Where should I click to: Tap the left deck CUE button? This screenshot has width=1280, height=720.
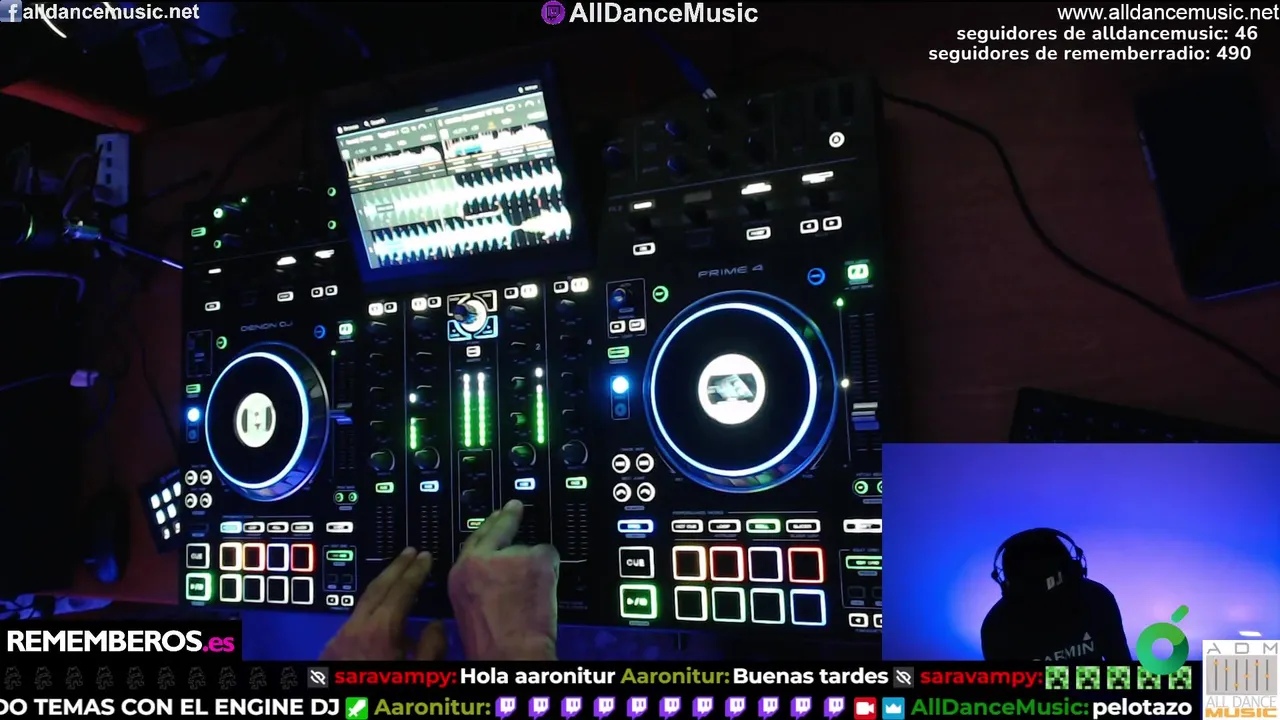click(197, 556)
